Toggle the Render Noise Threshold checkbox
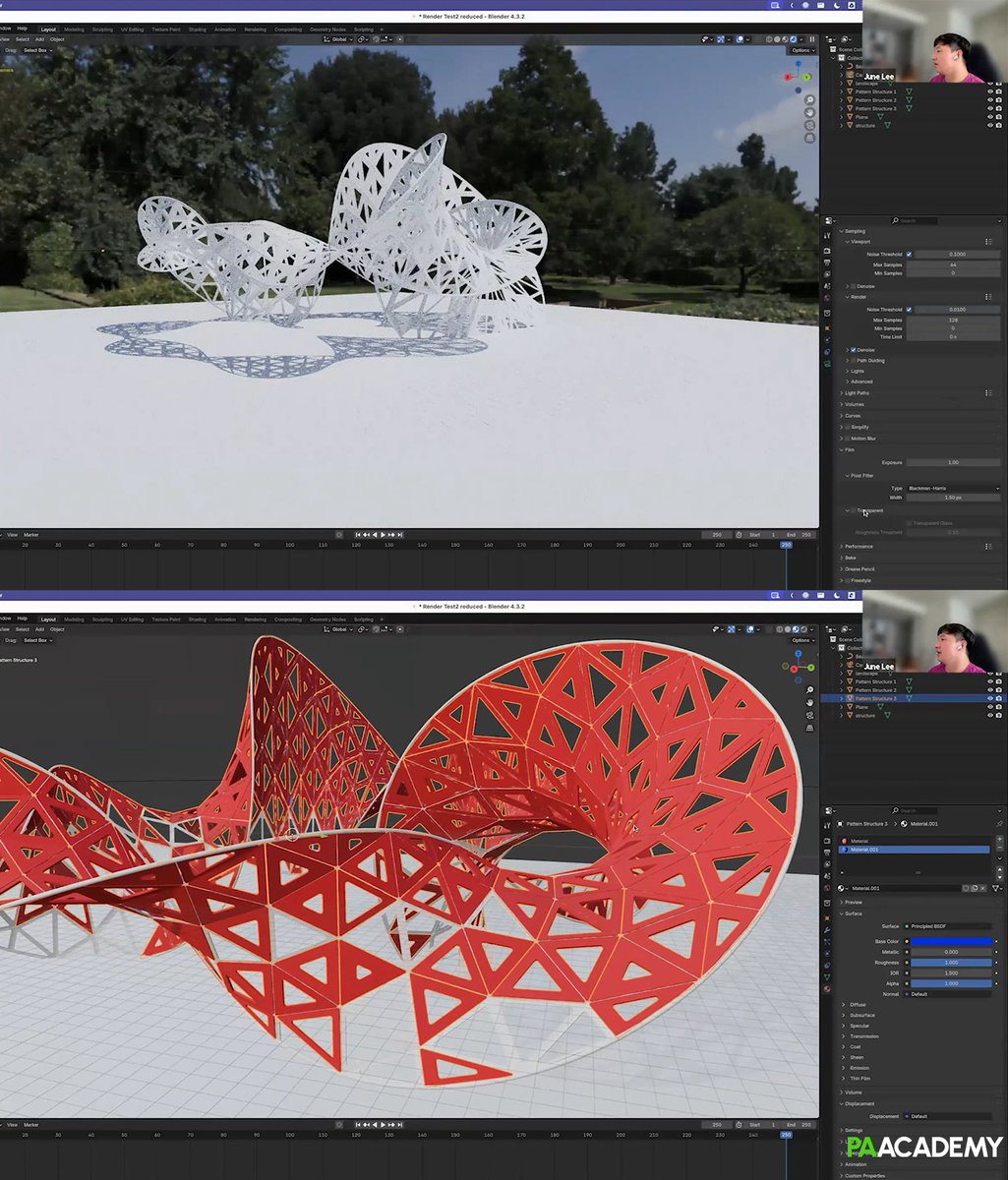The image size is (1008, 1180). (909, 310)
